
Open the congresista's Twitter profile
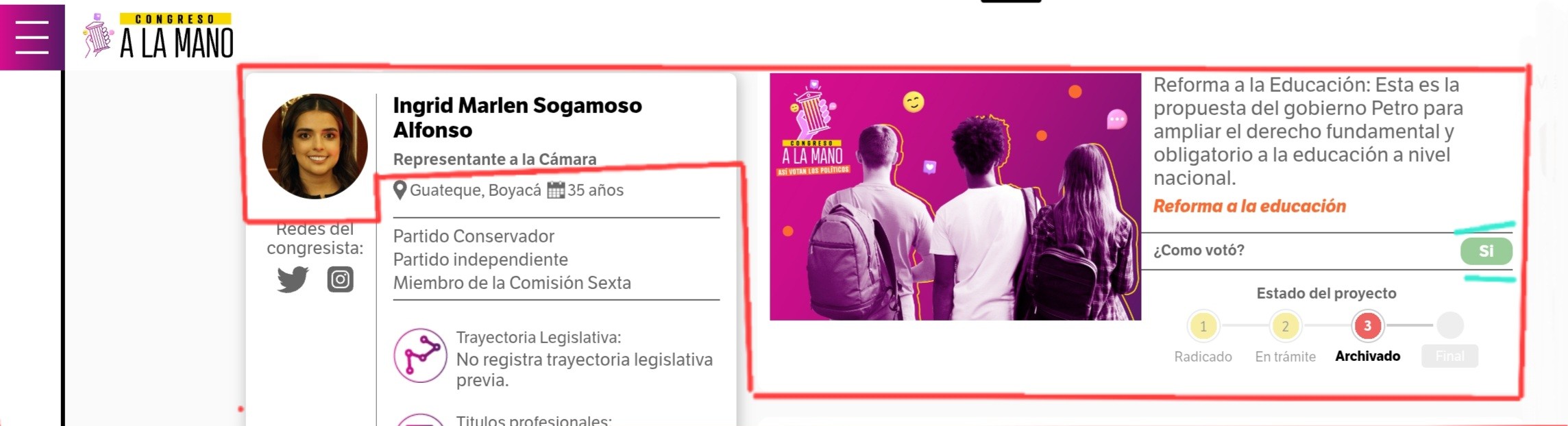click(293, 279)
